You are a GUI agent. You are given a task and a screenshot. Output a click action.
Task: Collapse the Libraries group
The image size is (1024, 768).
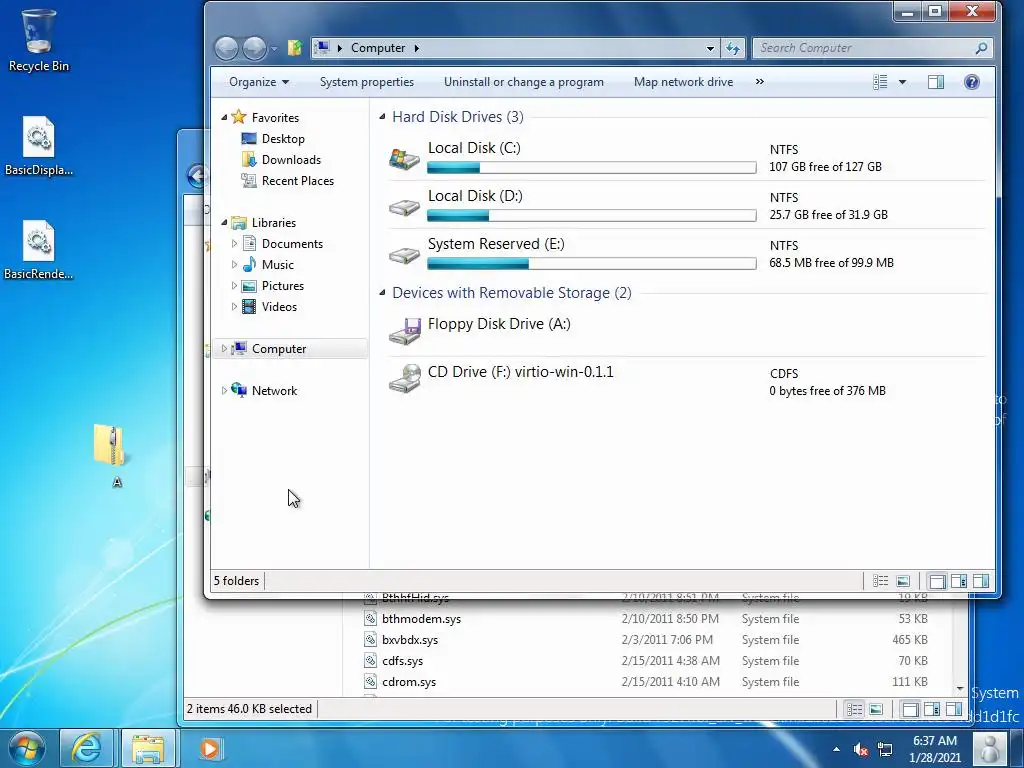224,223
